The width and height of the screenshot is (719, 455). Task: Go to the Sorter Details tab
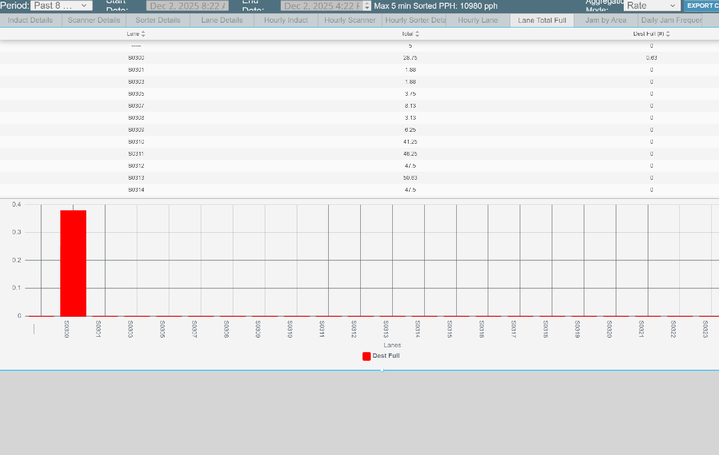[x=158, y=20]
